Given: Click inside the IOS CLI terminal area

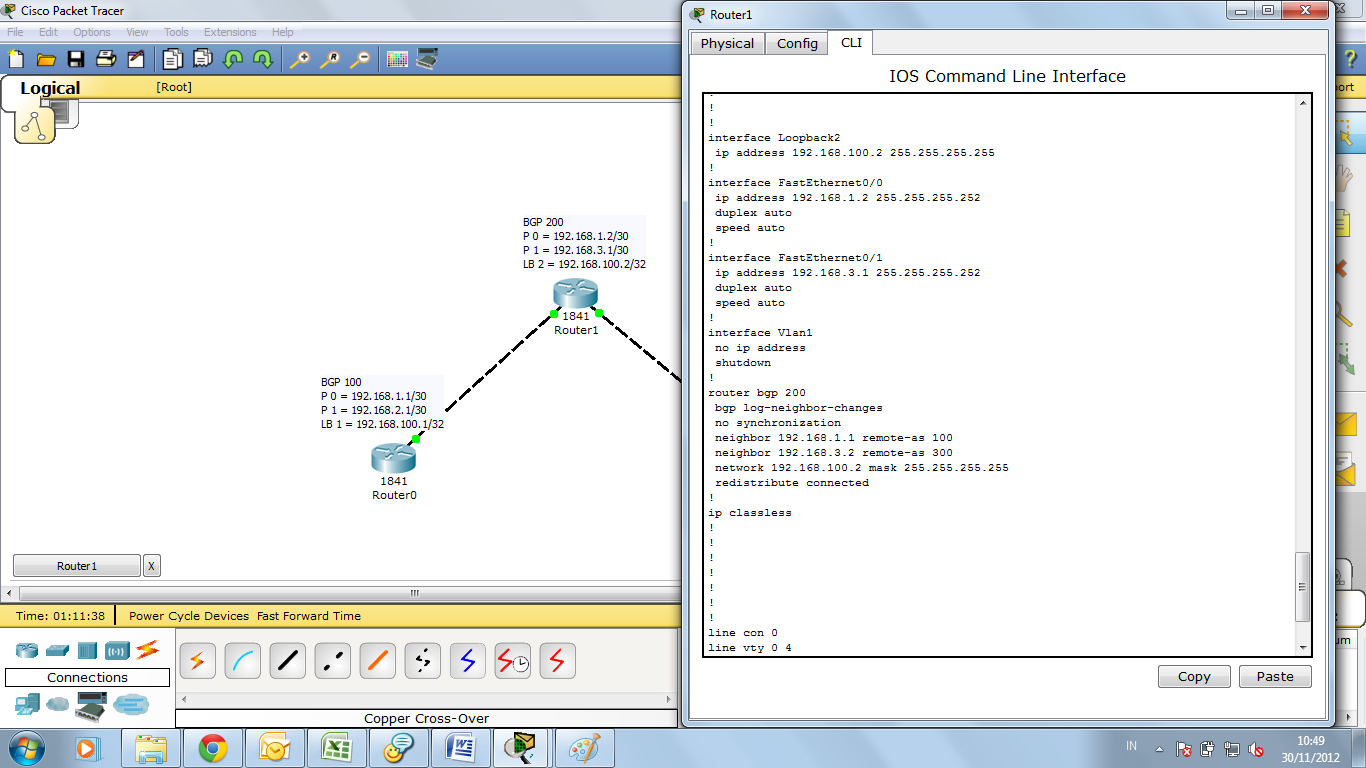Looking at the screenshot, I should click(x=1000, y=375).
